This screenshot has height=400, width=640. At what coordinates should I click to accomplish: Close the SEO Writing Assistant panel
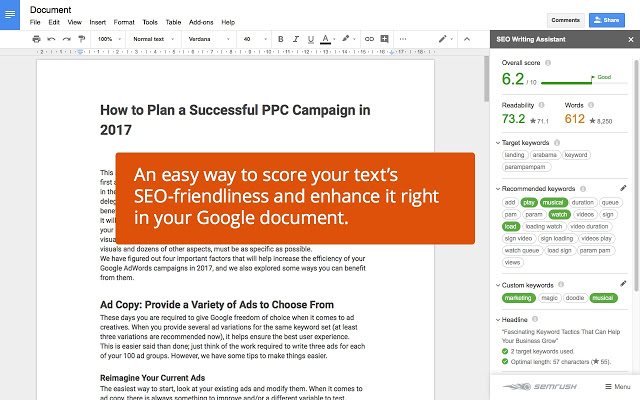coord(631,40)
